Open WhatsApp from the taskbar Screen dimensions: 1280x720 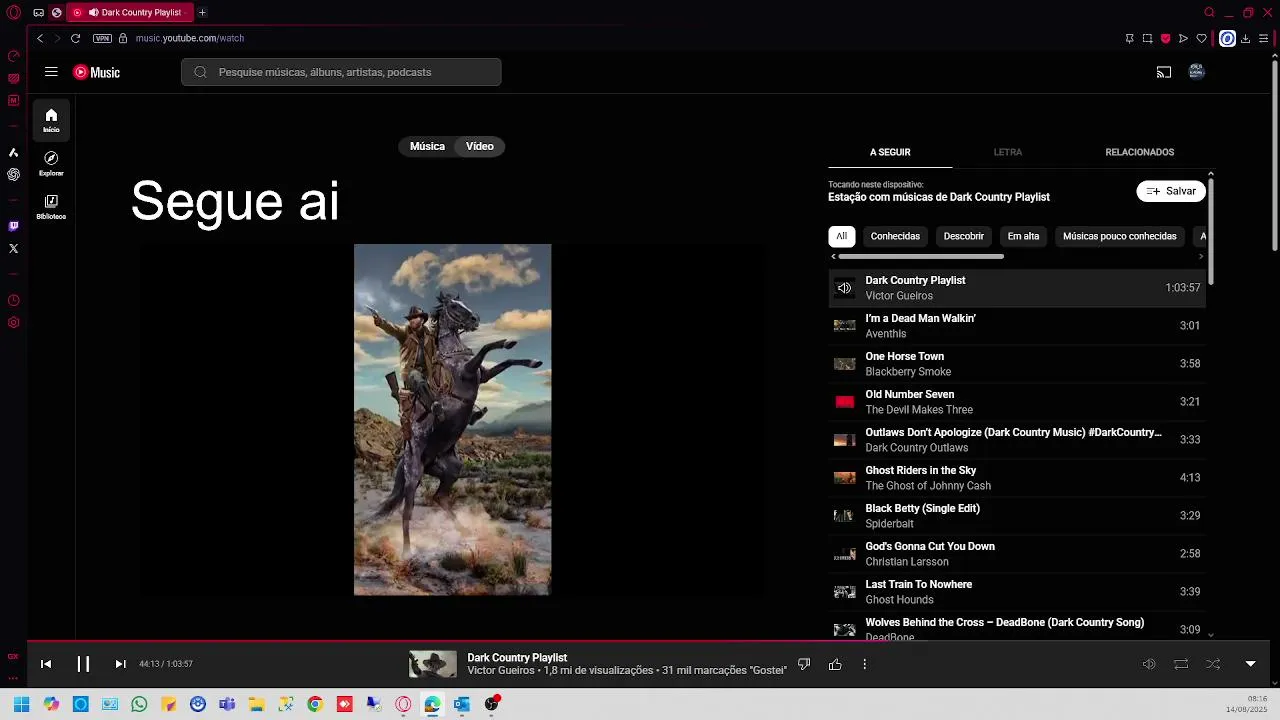coord(139,704)
